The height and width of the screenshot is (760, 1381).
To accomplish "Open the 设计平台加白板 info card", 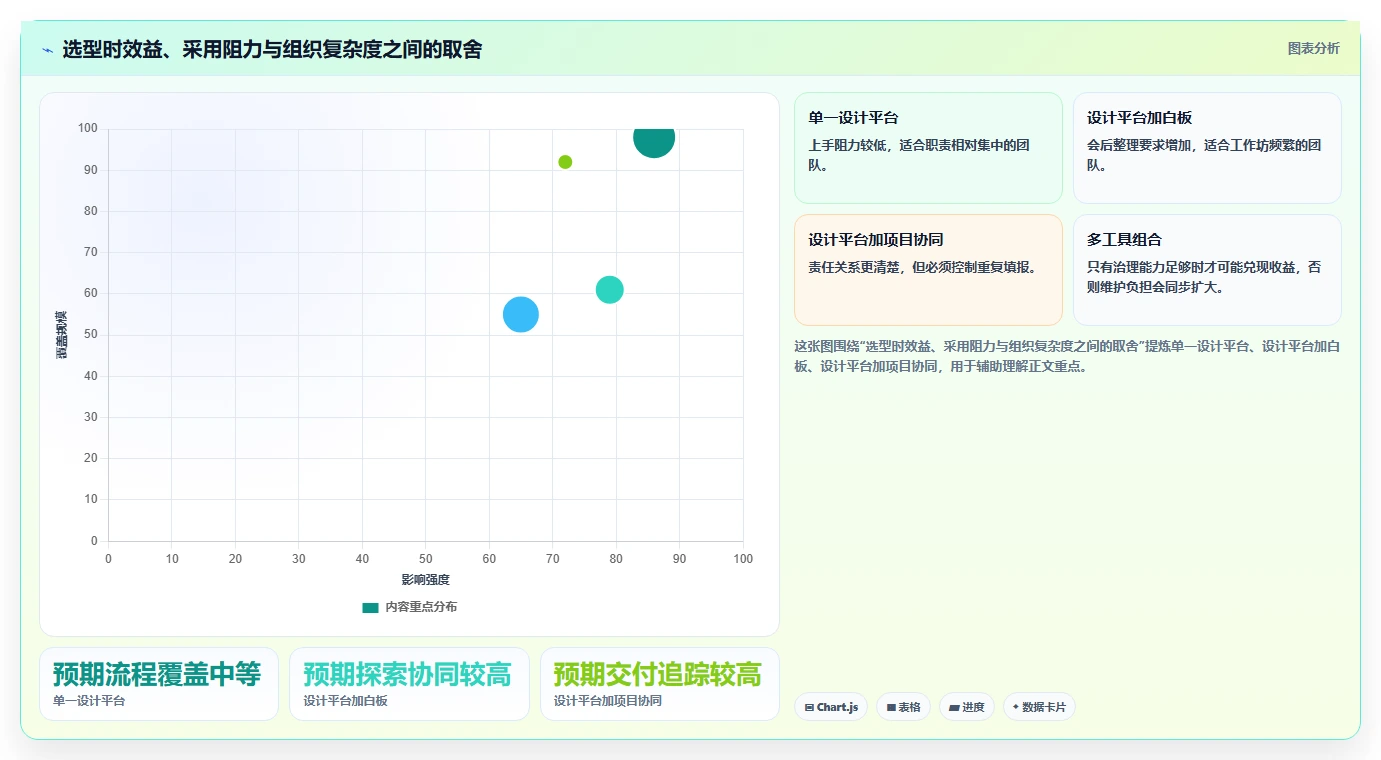I will point(1207,148).
